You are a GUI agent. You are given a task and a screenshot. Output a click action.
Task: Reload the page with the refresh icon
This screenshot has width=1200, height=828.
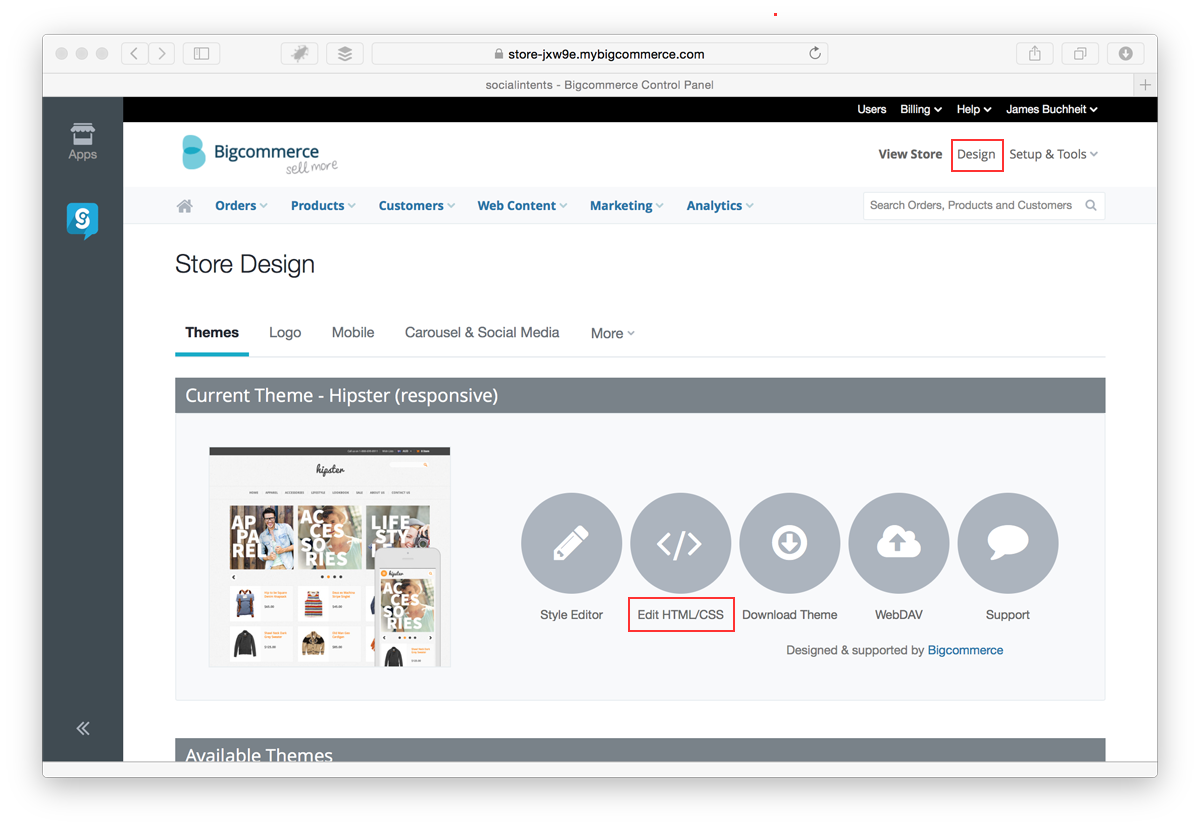(x=815, y=53)
